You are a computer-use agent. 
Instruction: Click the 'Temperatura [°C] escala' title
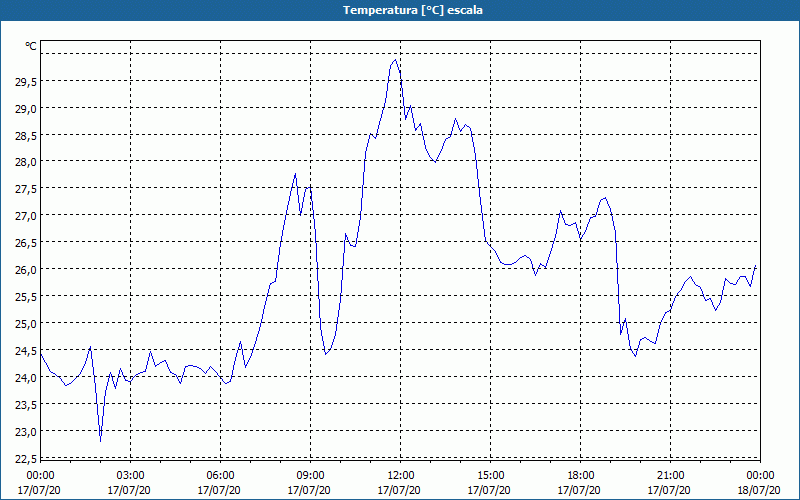pyautogui.click(x=413, y=10)
